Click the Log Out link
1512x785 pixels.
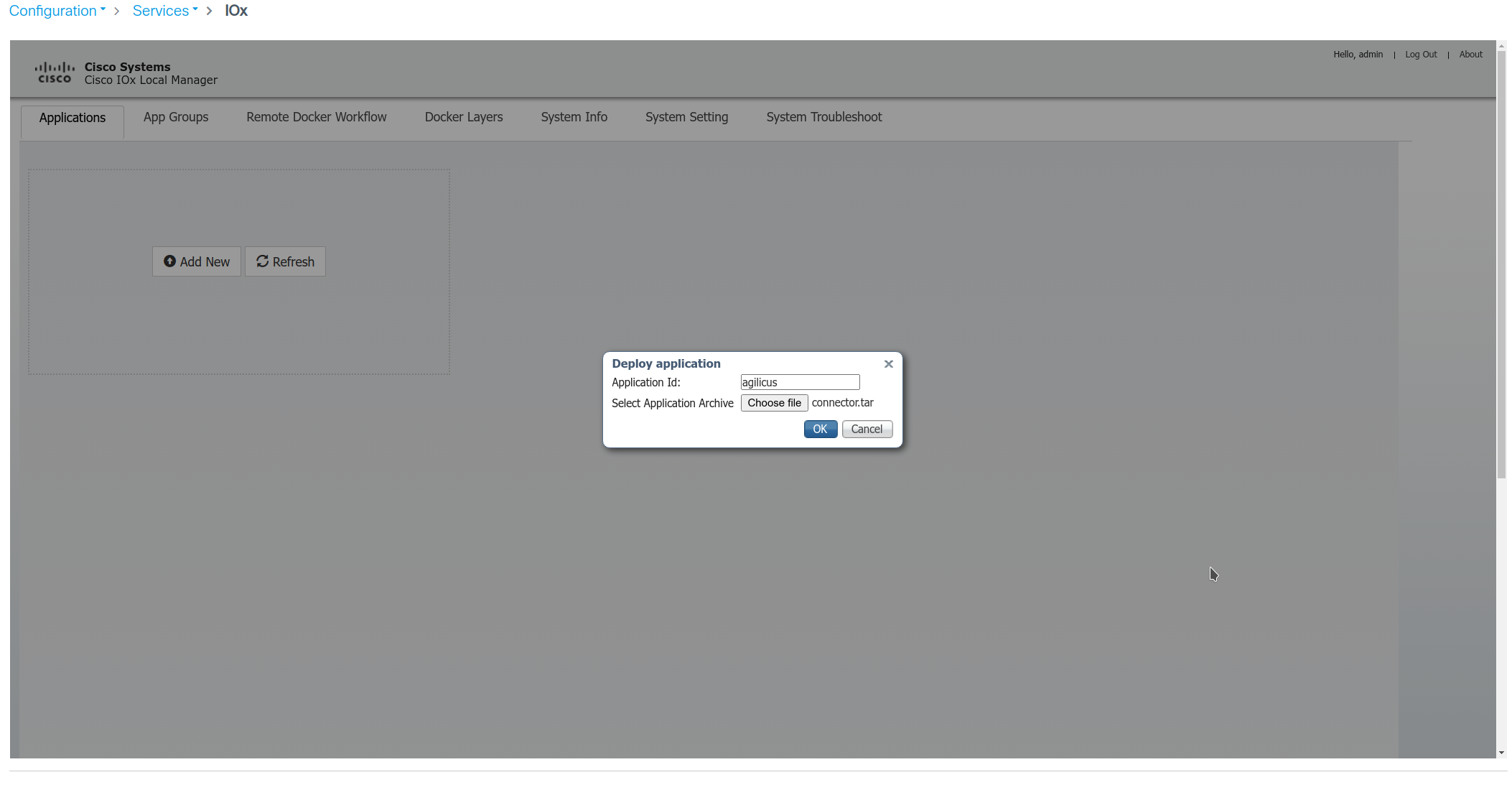tap(1421, 55)
